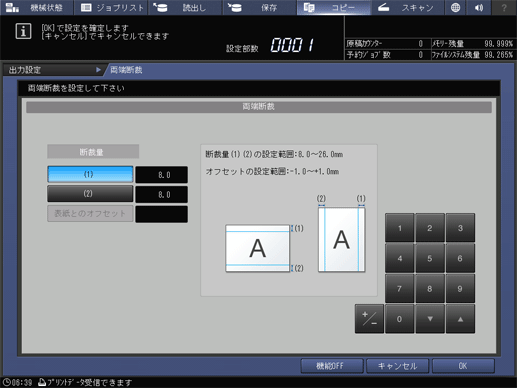The height and width of the screenshot is (388, 517).
Task: Tap keypad number 6
Action: click(x=460, y=258)
